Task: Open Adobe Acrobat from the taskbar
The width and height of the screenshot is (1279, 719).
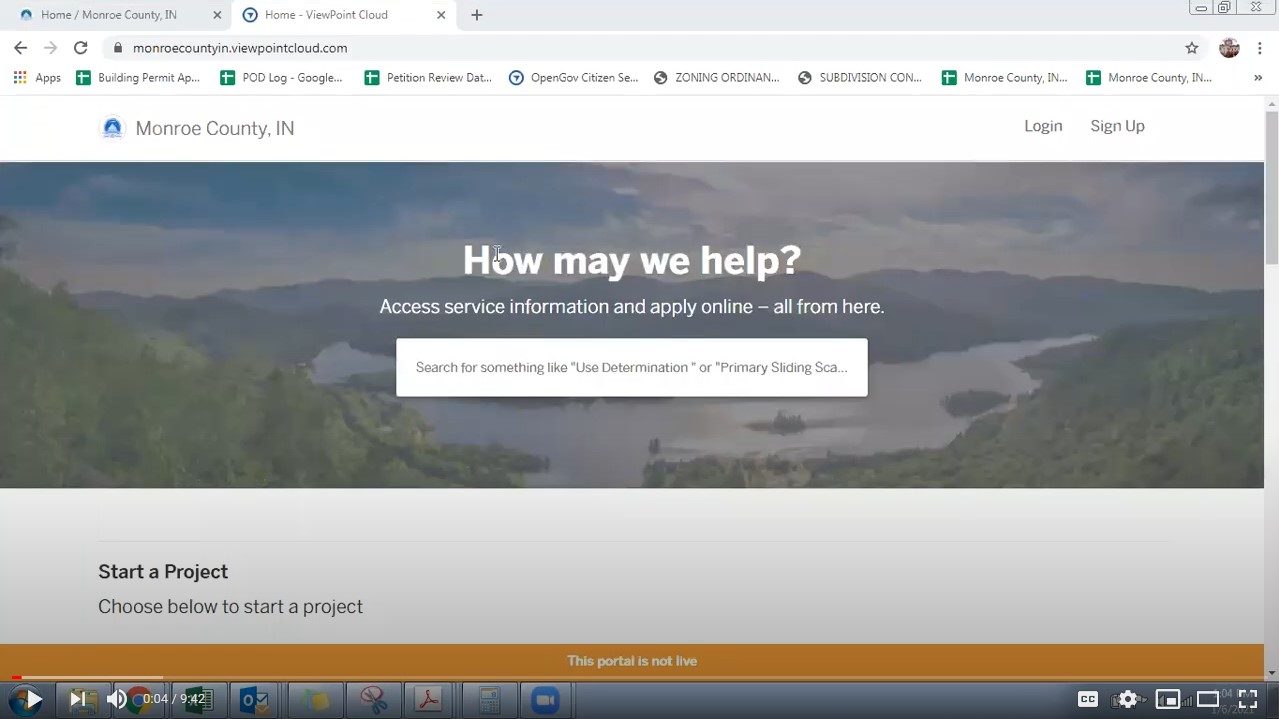Action: [x=429, y=698]
